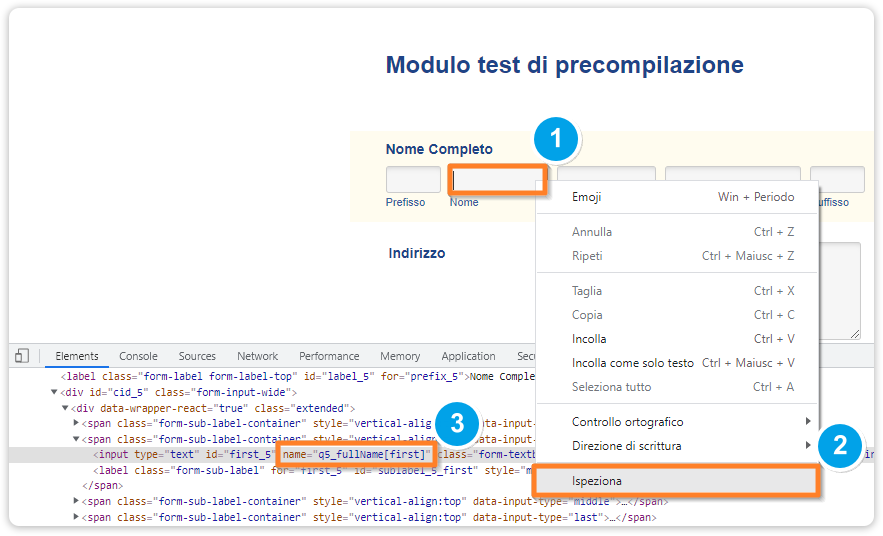Collapse the cid_5 div node
Viewport: 883px width, 536px height.
coord(54,393)
